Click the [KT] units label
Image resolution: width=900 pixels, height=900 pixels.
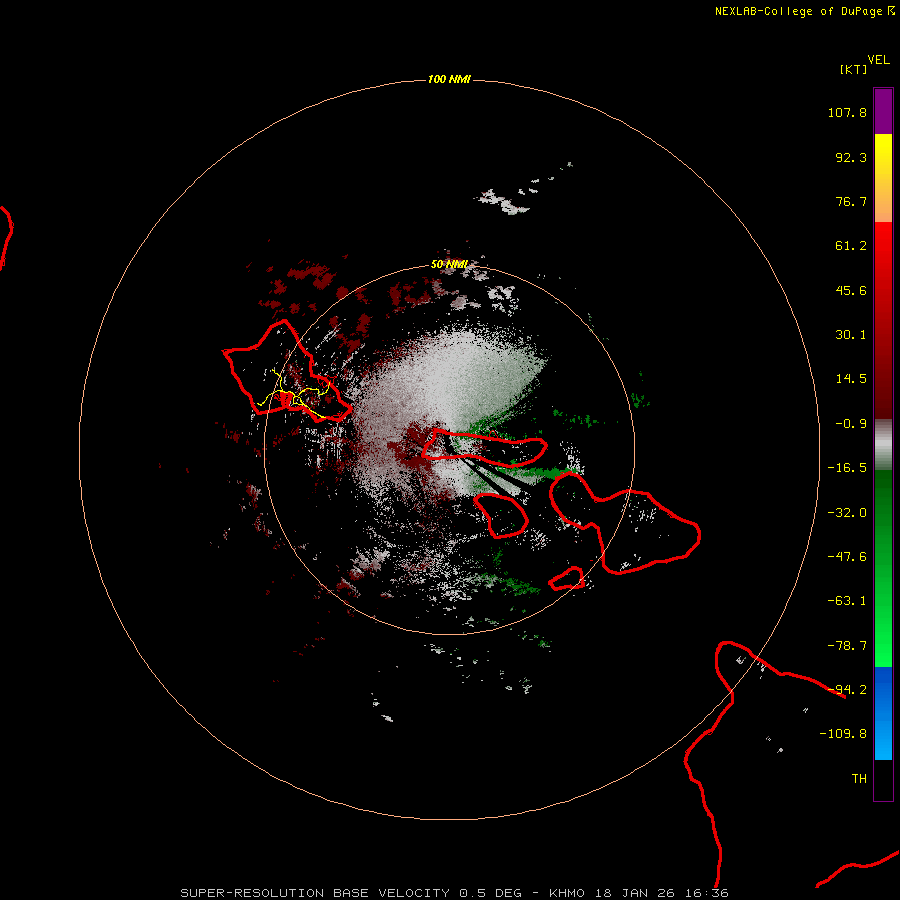click(x=854, y=69)
